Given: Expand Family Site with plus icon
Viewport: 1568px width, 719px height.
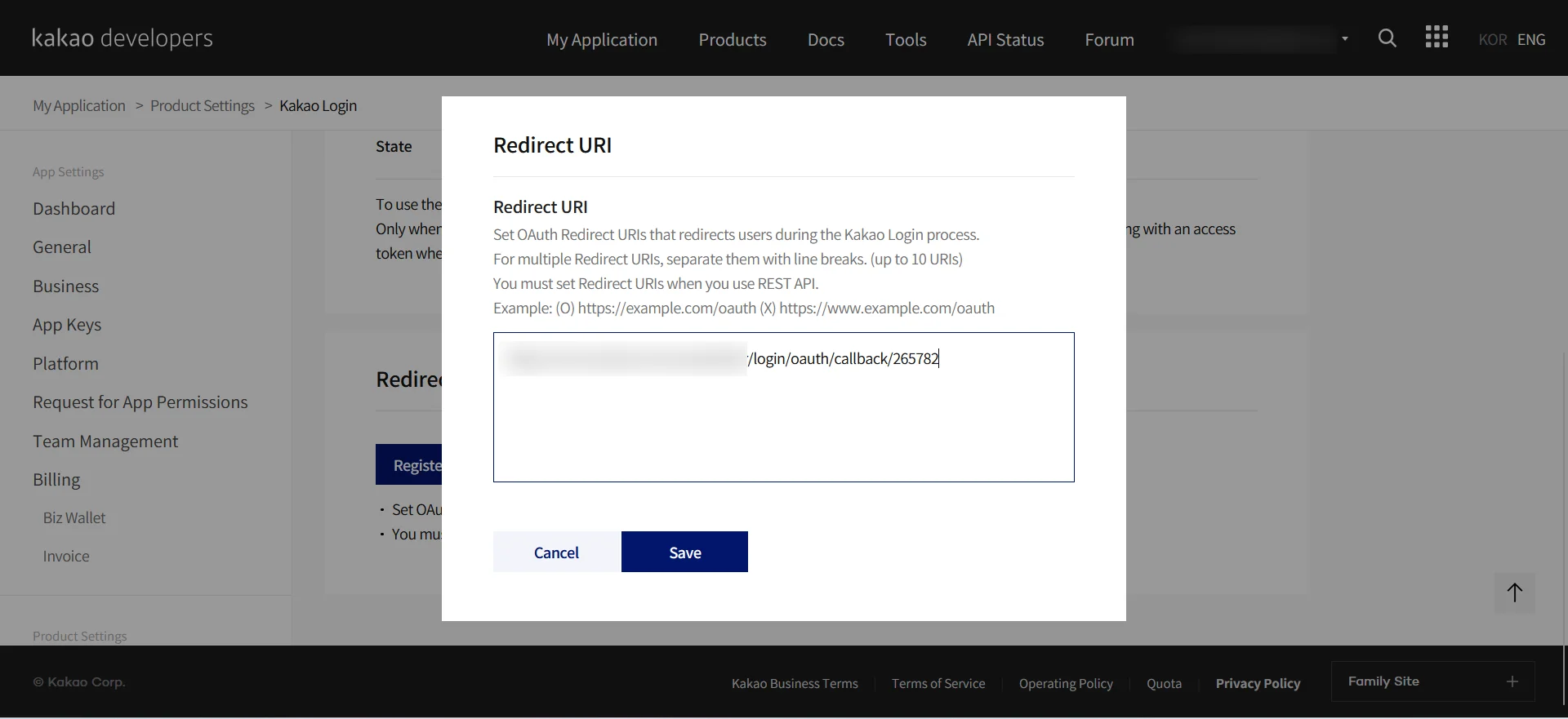Looking at the screenshot, I should click(x=1512, y=681).
